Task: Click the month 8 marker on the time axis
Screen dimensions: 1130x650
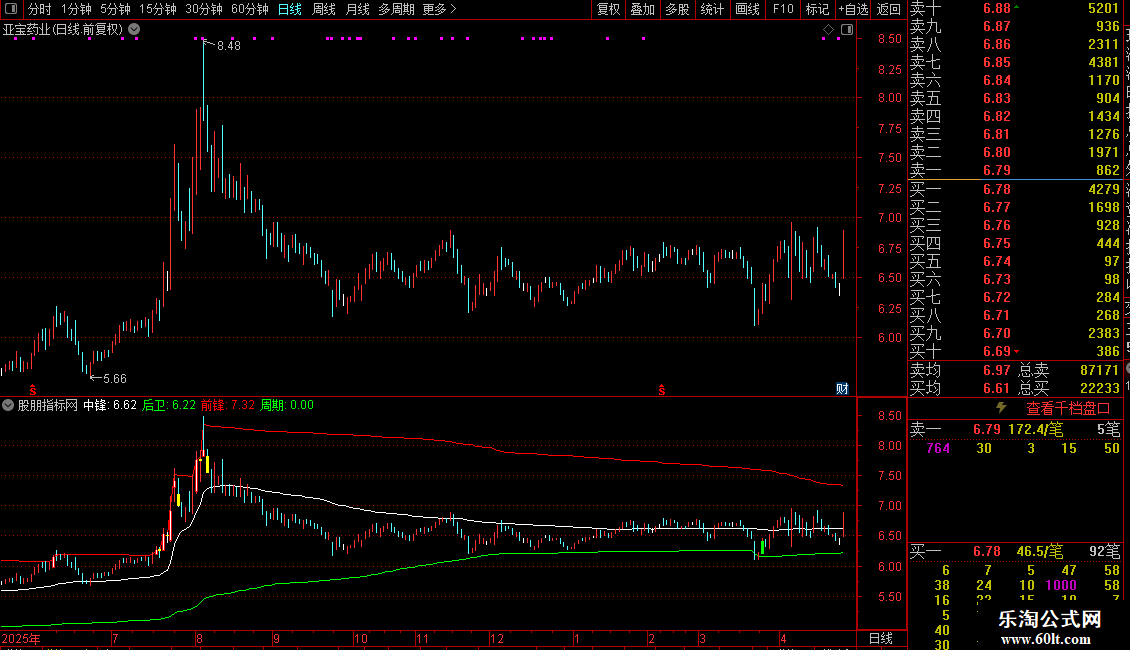Action: 199,638
